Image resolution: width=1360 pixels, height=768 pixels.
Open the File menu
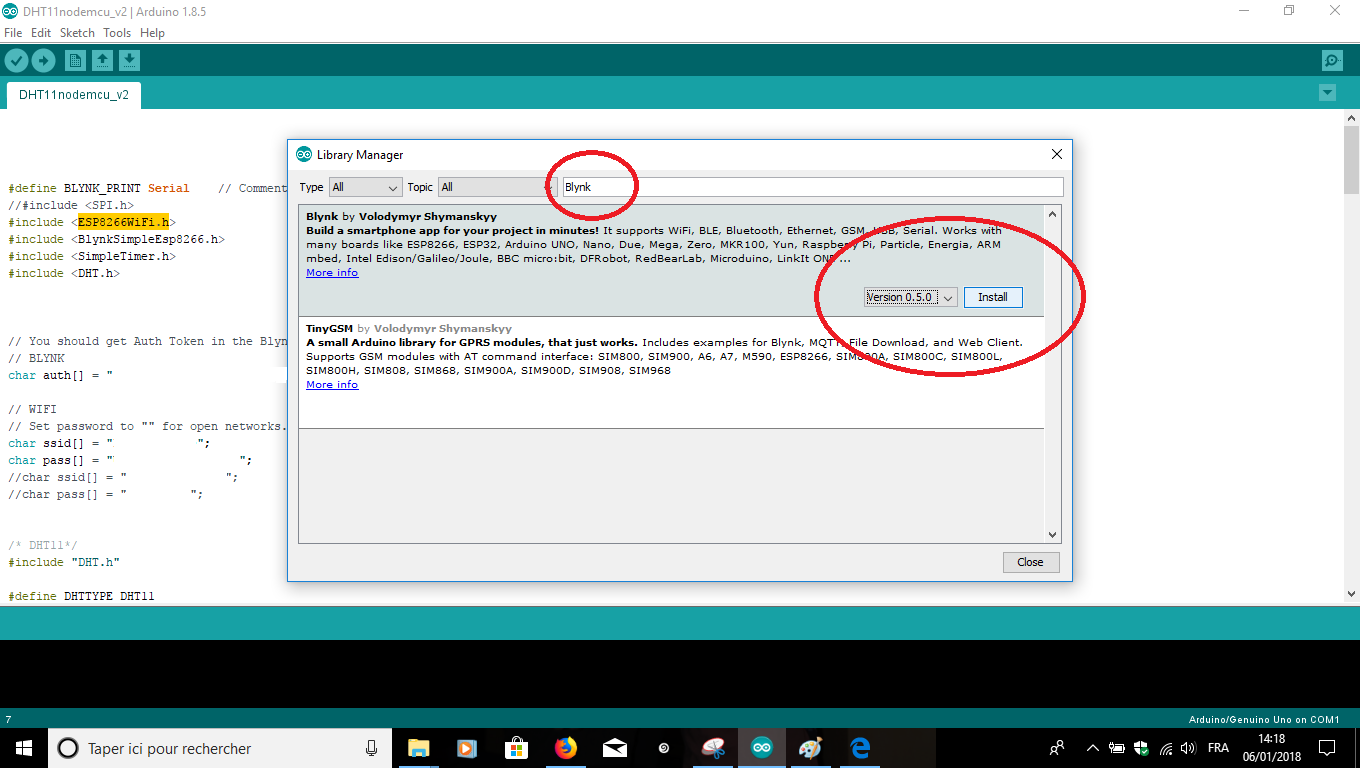pyautogui.click(x=13, y=33)
